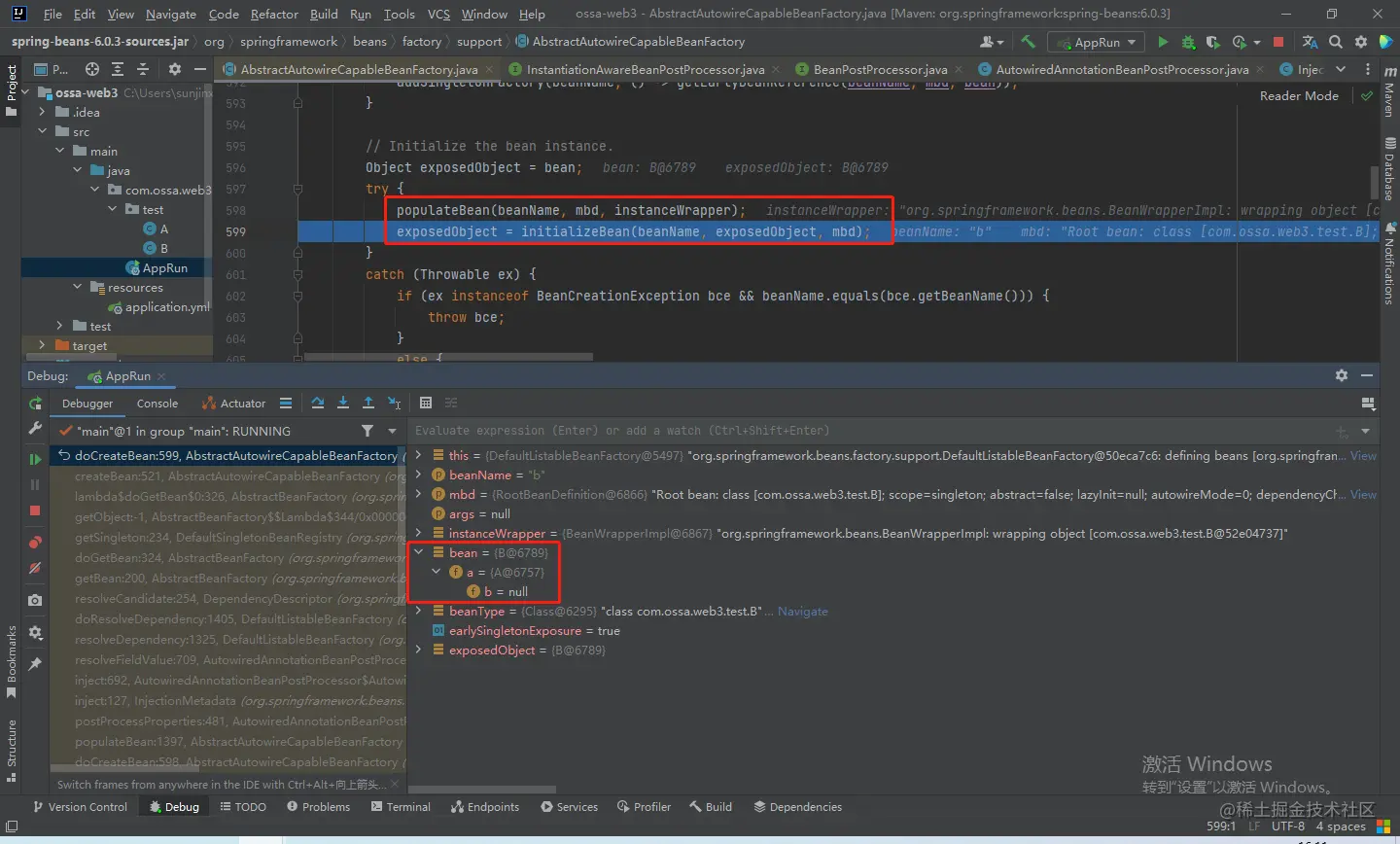The height and width of the screenshot is (844, 1400).
Task: Open debug panel settings gear
Action: [1342, 375]
